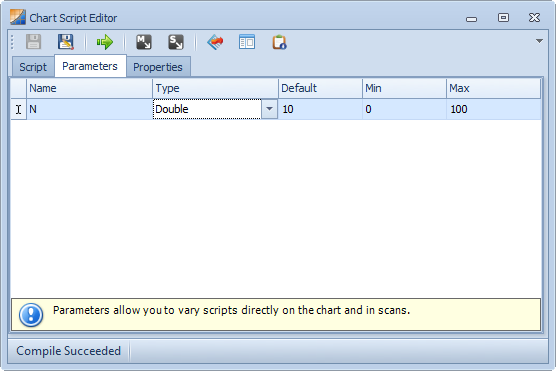Screen dimensions: 556x371
Task: Click the Max value cell 100
Action: pyautogui.click(x=494, y=109)
